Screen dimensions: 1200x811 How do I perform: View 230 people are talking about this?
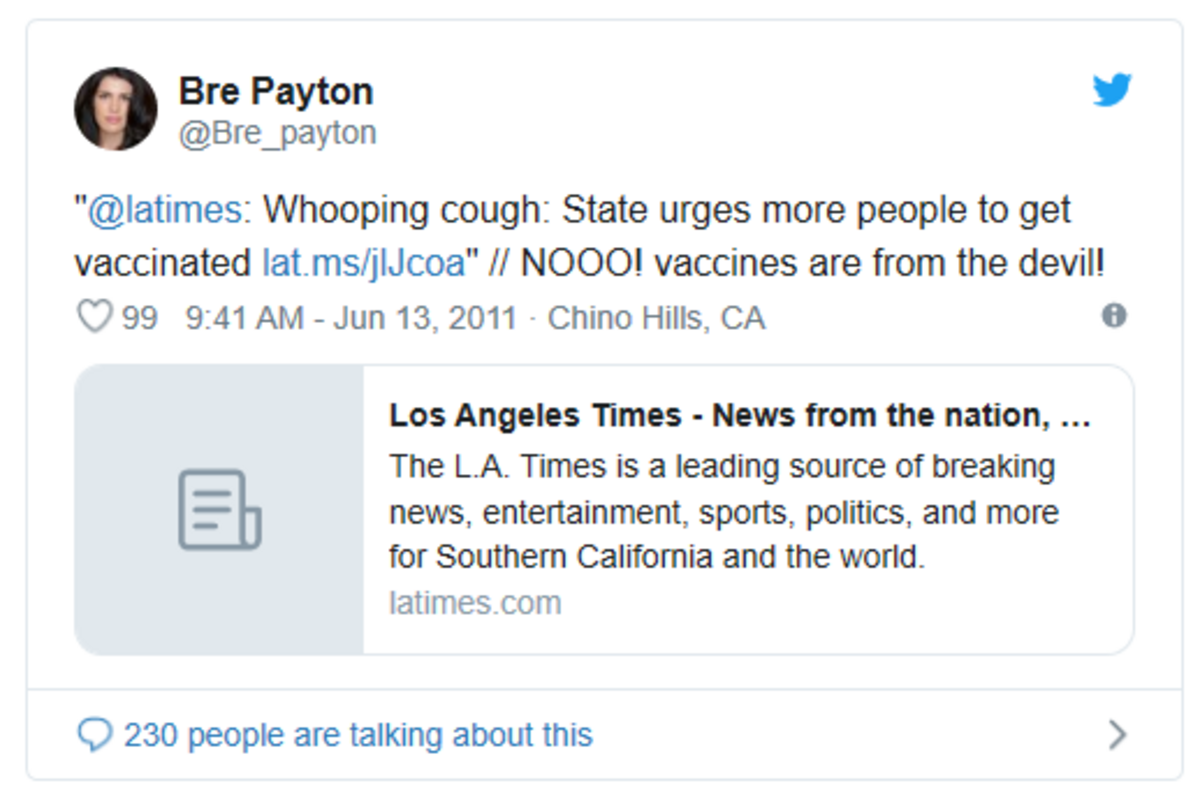358,736
